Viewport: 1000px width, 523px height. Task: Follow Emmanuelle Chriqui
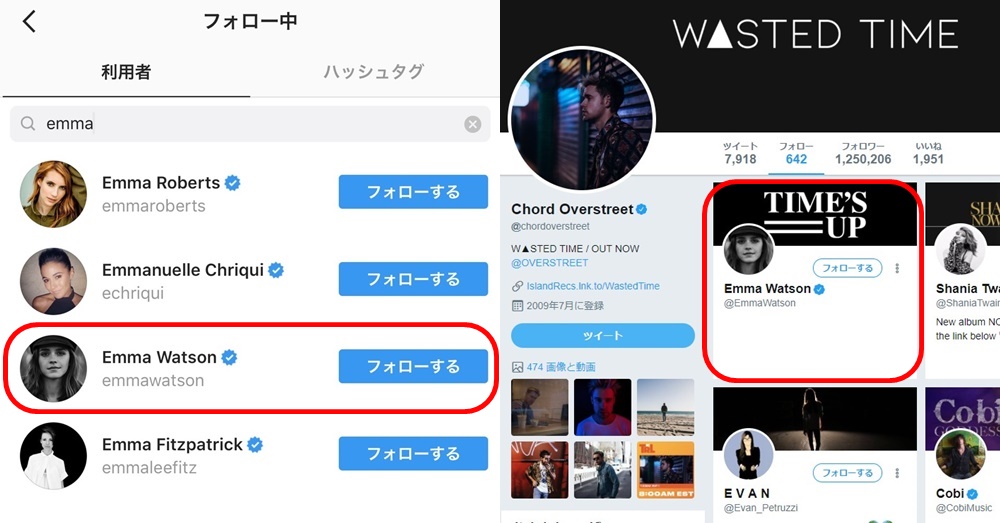(x=413, y=279)
